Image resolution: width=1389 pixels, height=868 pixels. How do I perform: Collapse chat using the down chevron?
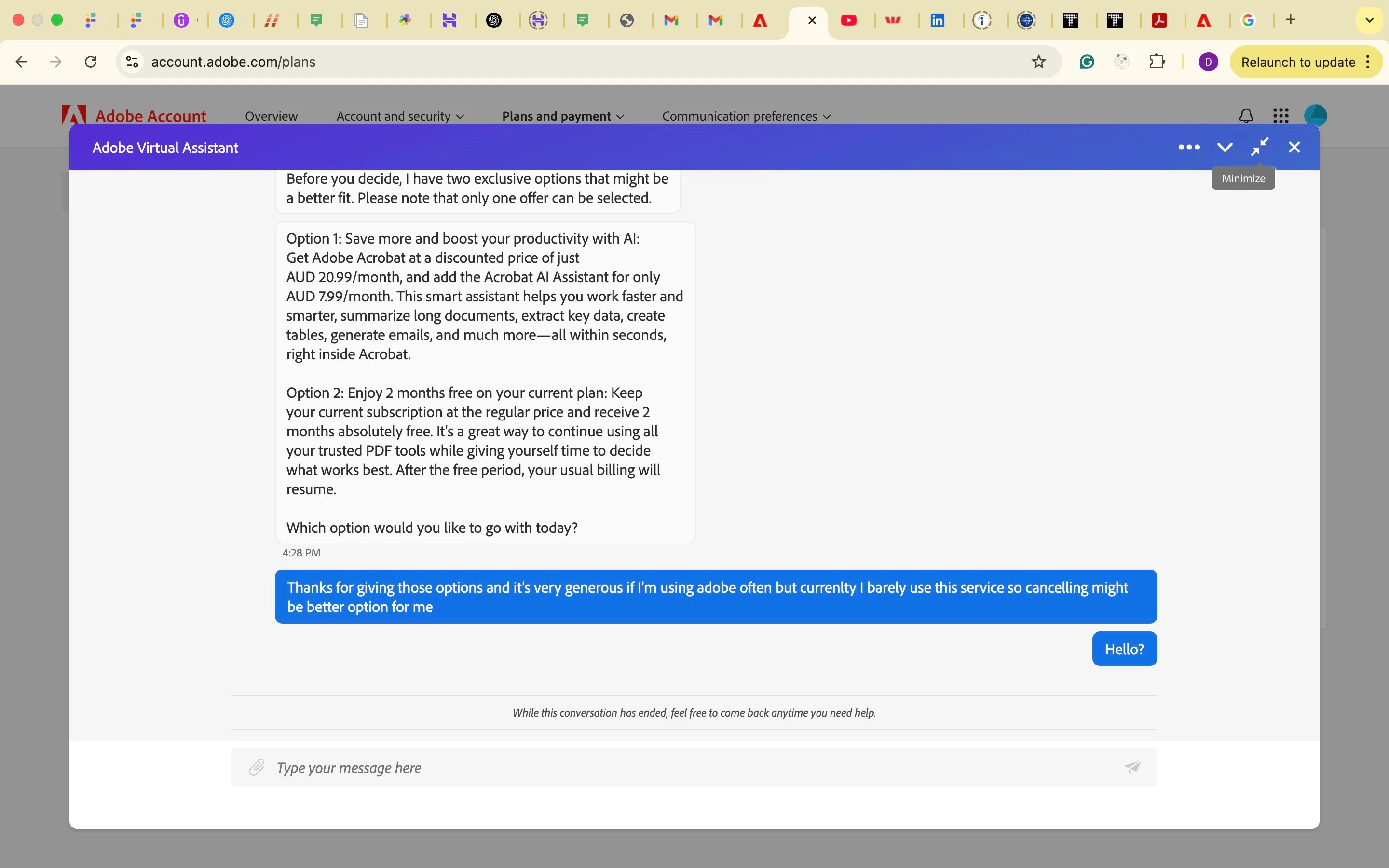pyautogui.click(x=1225, y=148)
